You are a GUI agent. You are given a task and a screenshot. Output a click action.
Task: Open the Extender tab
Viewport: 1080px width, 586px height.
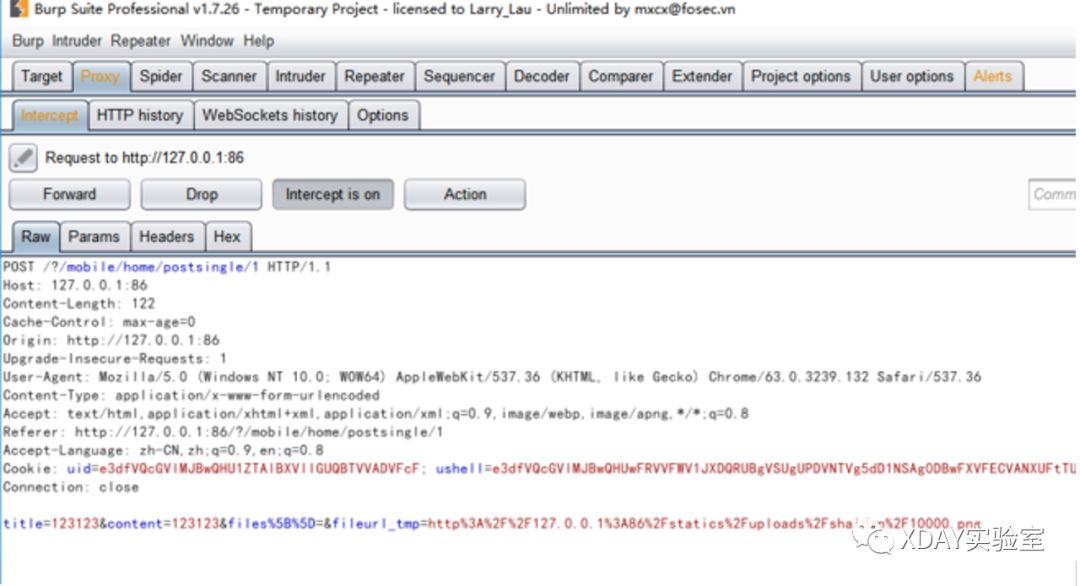(702, 76)
